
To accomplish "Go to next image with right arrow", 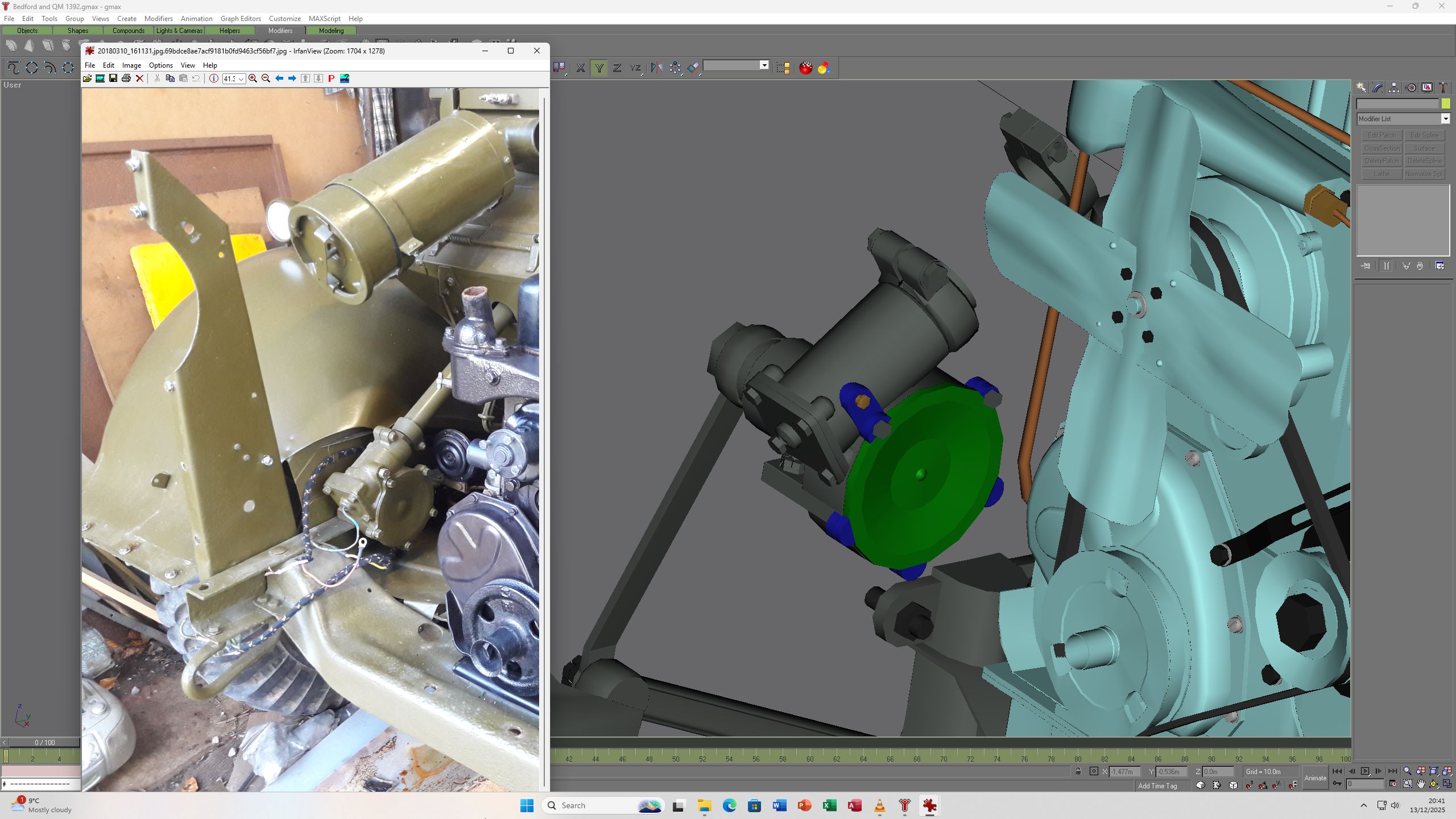I will 292,78.
